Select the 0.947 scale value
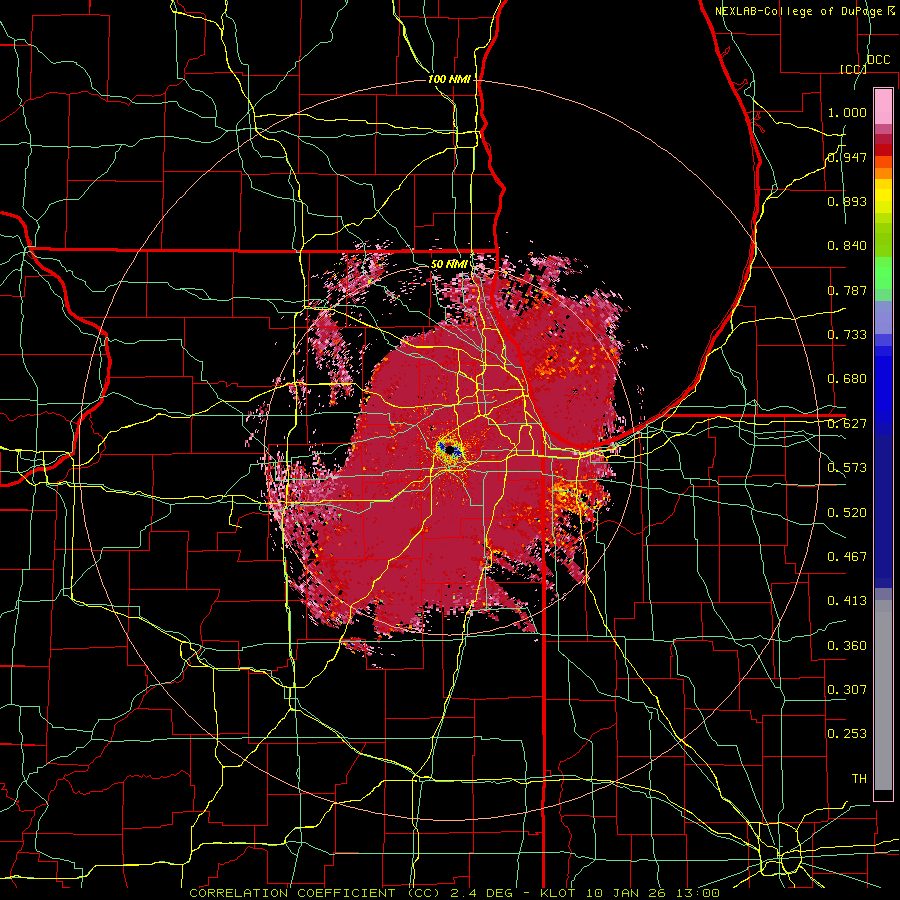The image size is (900, 900). [847, 157]
